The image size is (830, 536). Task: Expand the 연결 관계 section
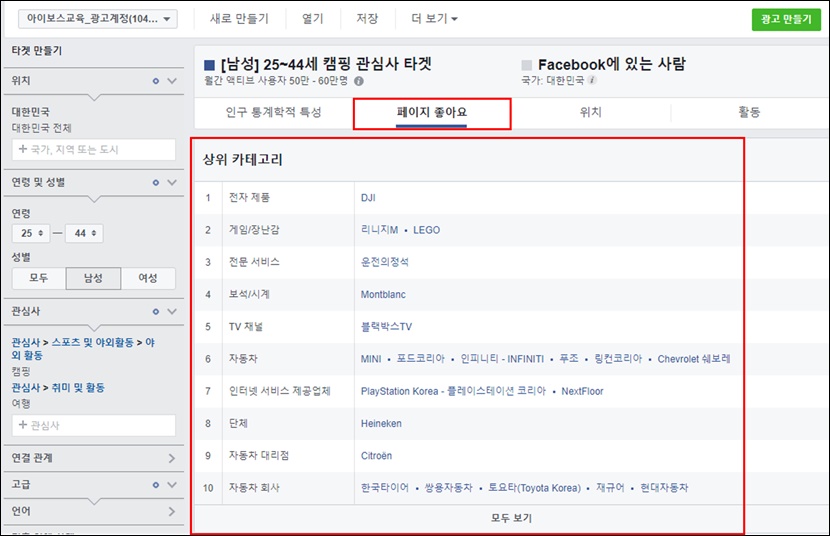(172, 458)
